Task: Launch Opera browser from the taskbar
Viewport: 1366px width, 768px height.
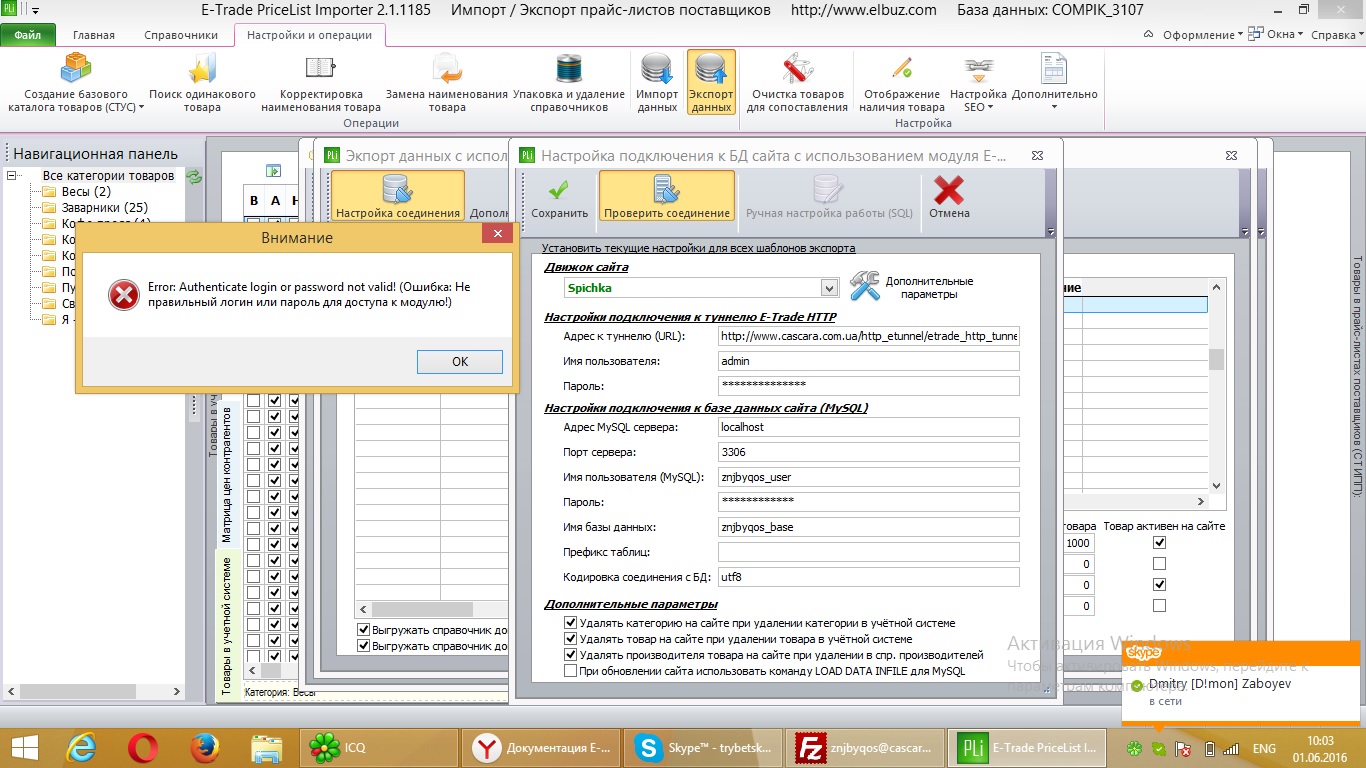Action: click(143, 748)
